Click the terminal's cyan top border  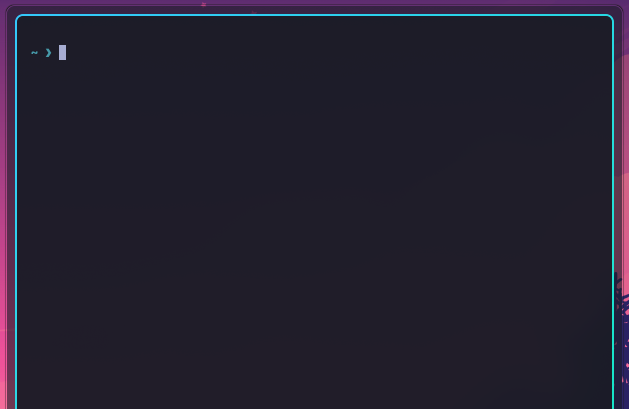point(314,15)
